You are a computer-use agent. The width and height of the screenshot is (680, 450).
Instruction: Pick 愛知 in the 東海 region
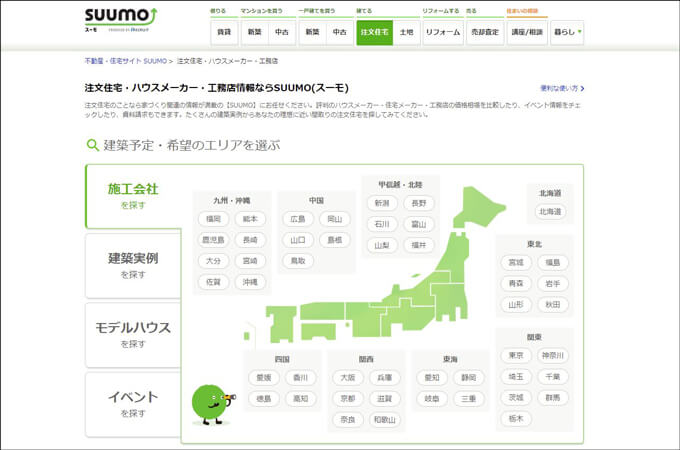432,378
